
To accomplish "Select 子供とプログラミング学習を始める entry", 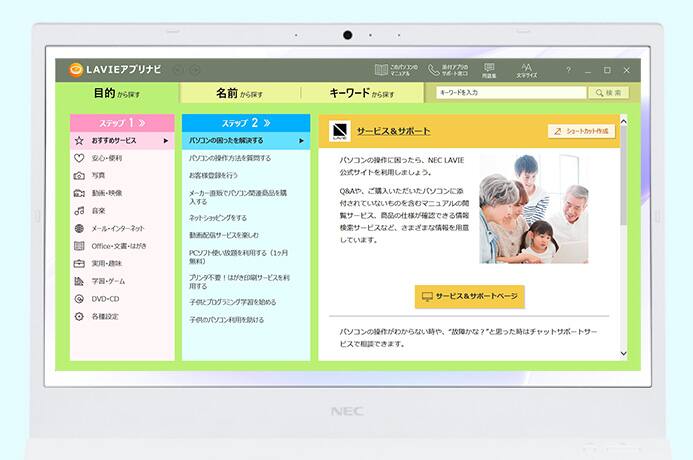I will click(232, 302).
